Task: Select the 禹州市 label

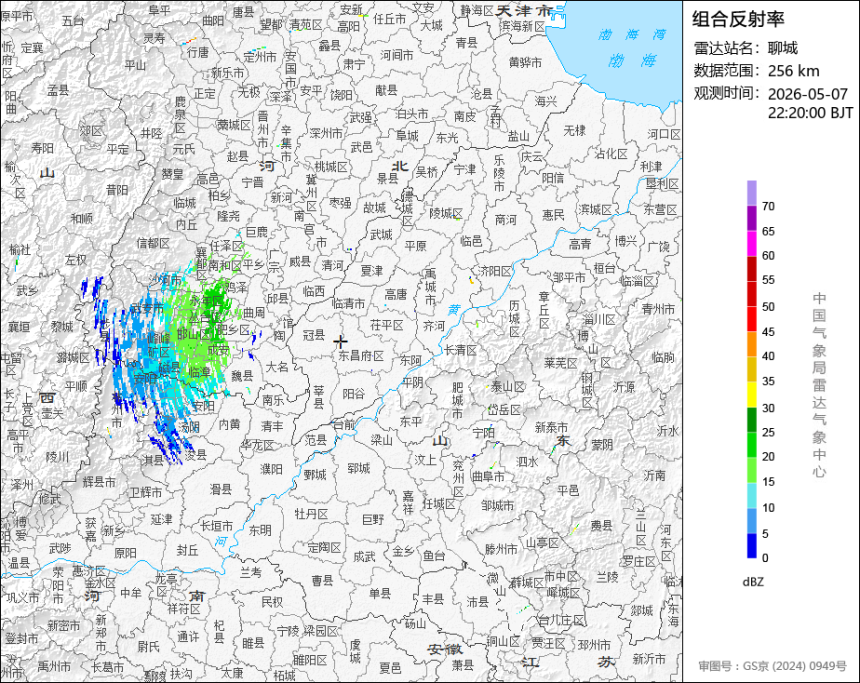Action: coord(54,667)
